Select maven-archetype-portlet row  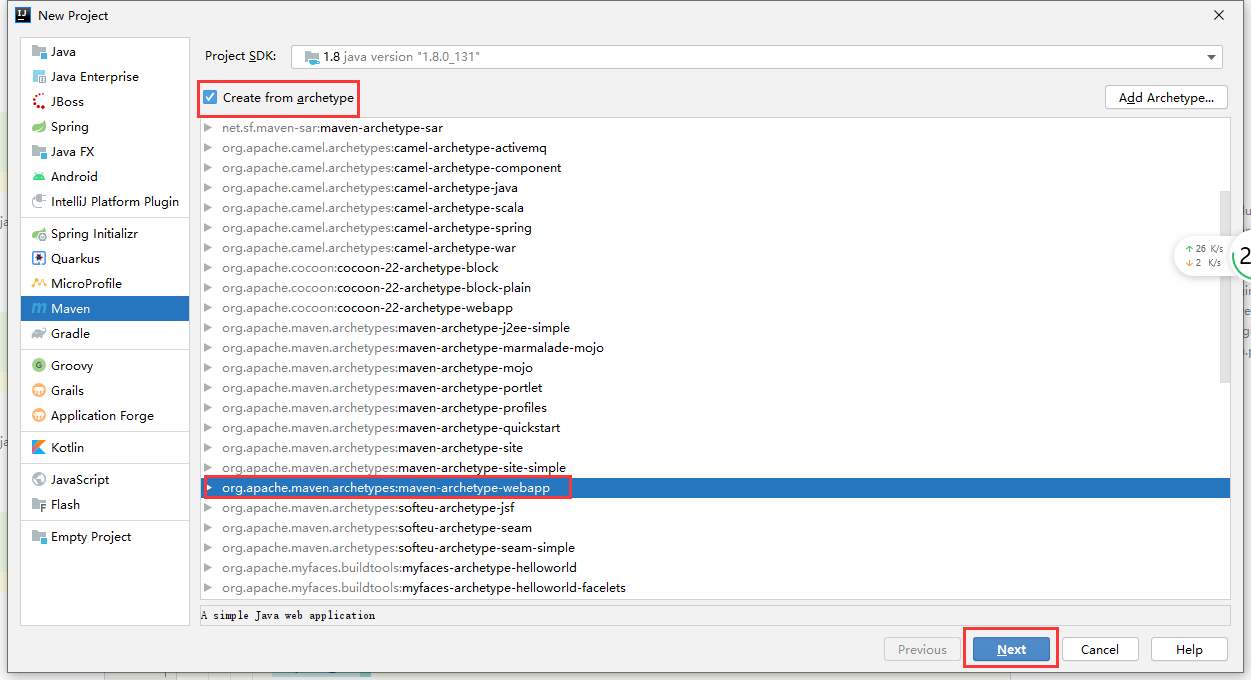[715, 388]
